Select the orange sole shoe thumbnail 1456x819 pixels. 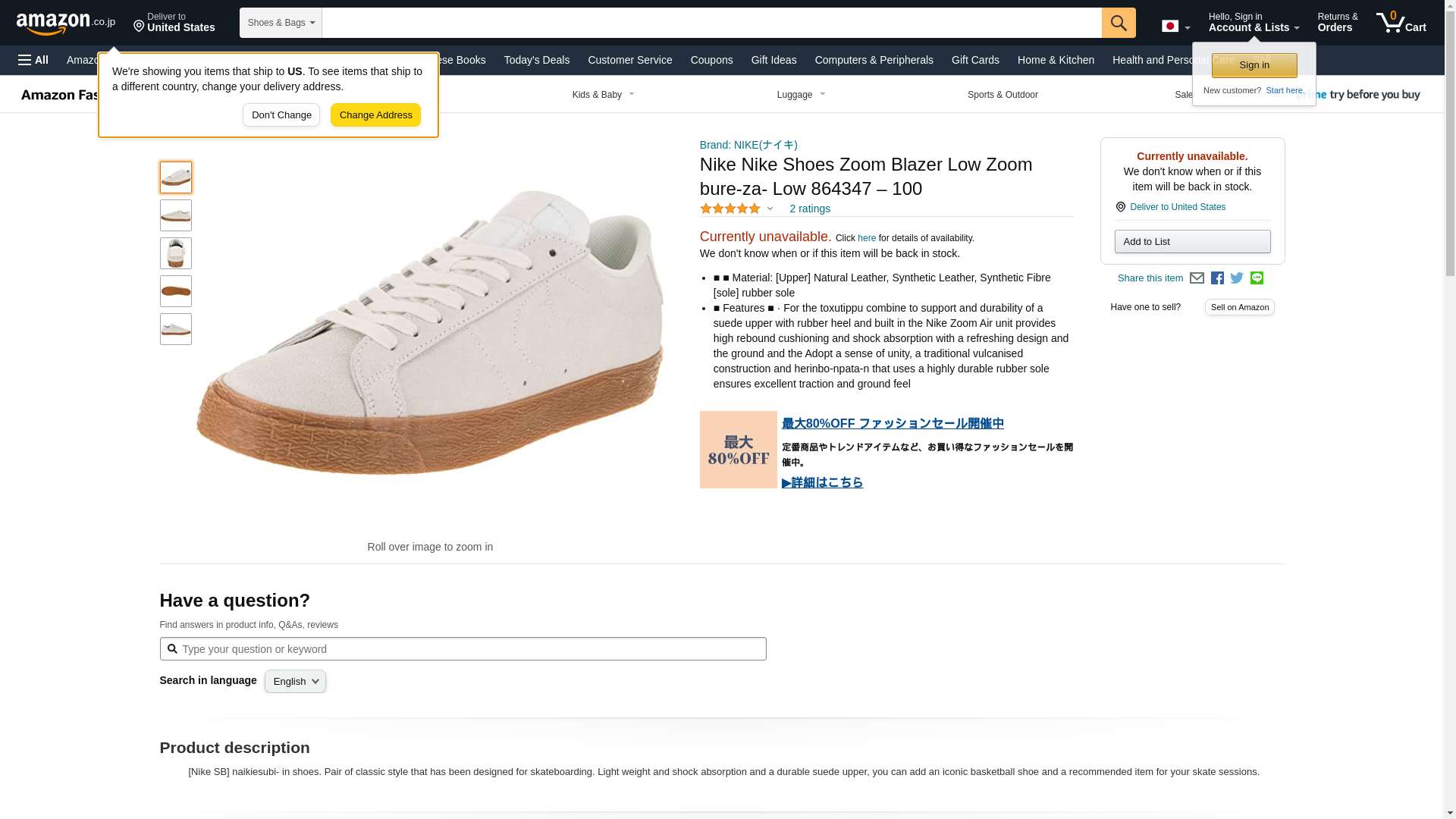176,291
